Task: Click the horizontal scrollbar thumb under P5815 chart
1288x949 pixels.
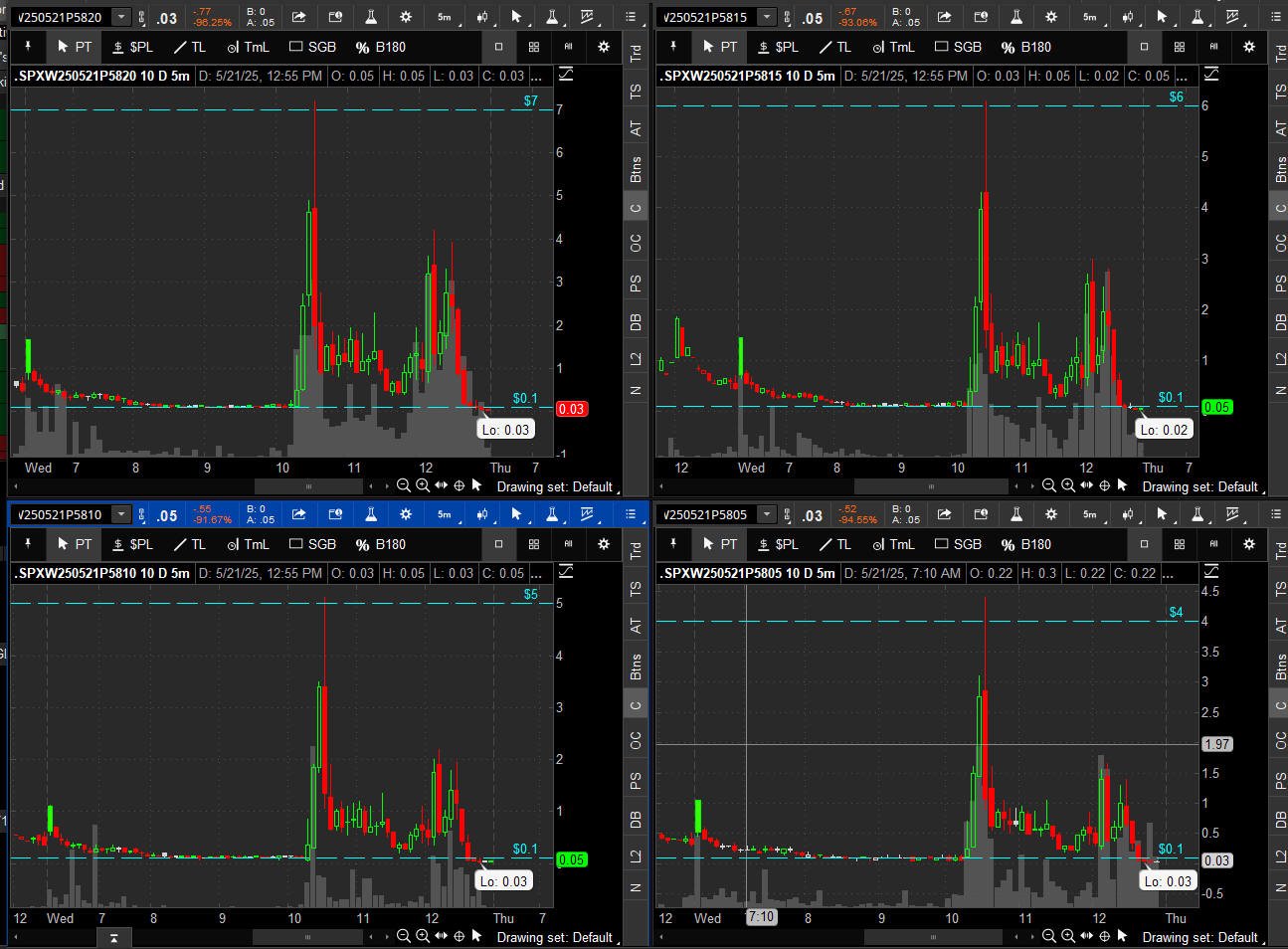Action: coord(931,486)
